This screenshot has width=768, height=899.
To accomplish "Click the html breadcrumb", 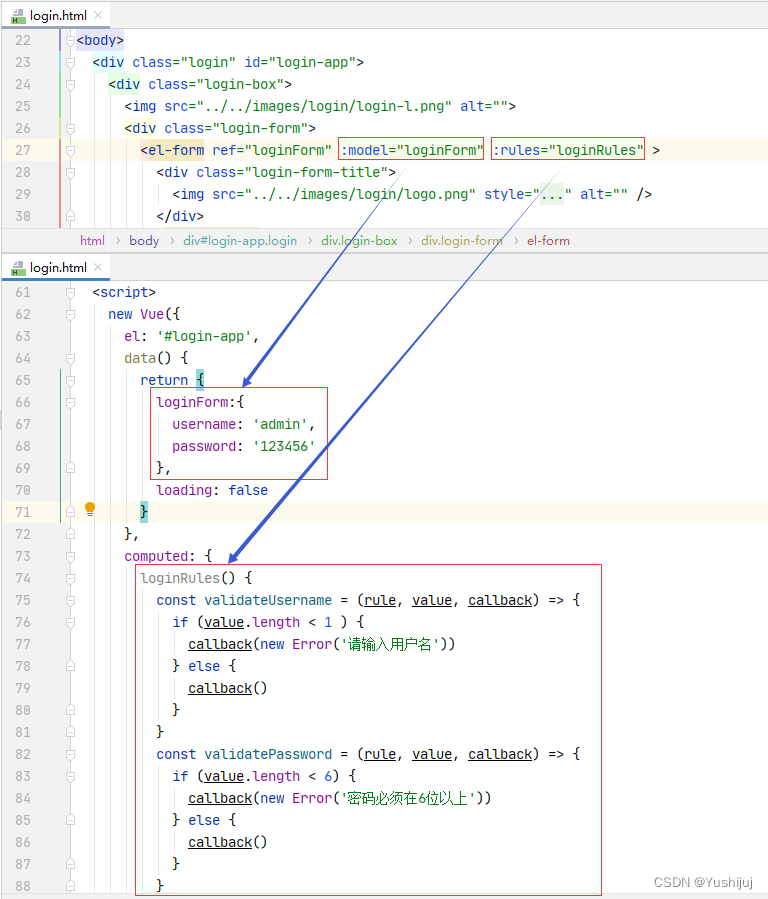I will click(92, 241).
